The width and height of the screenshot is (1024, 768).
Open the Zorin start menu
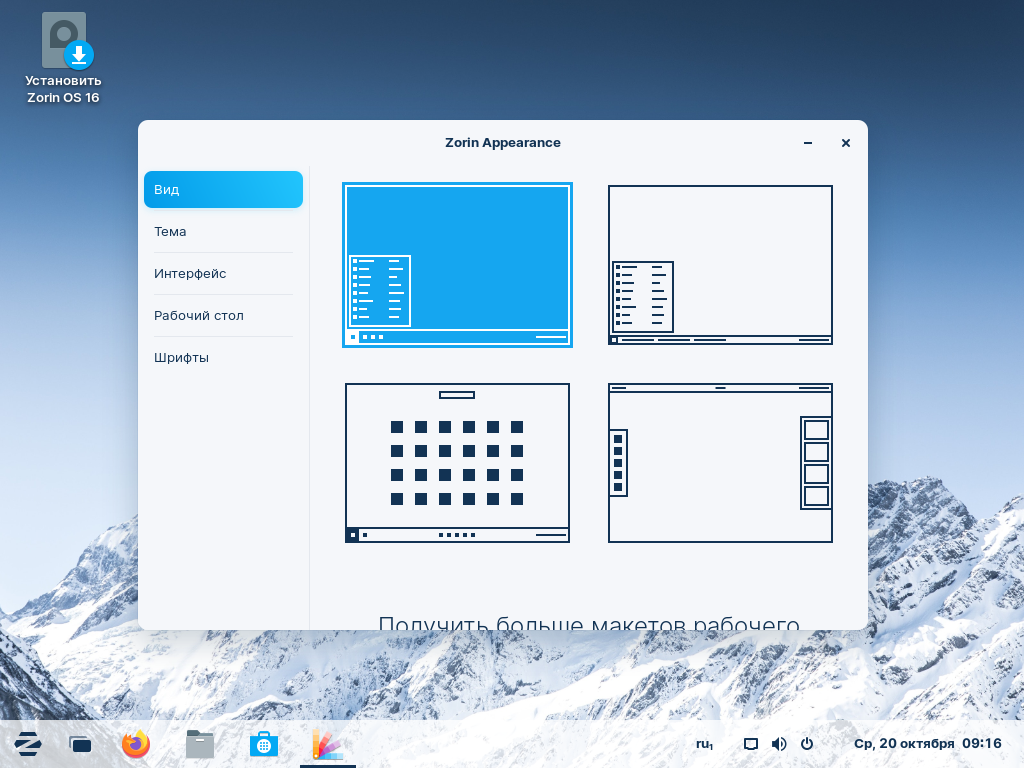(x=27, y=744)
